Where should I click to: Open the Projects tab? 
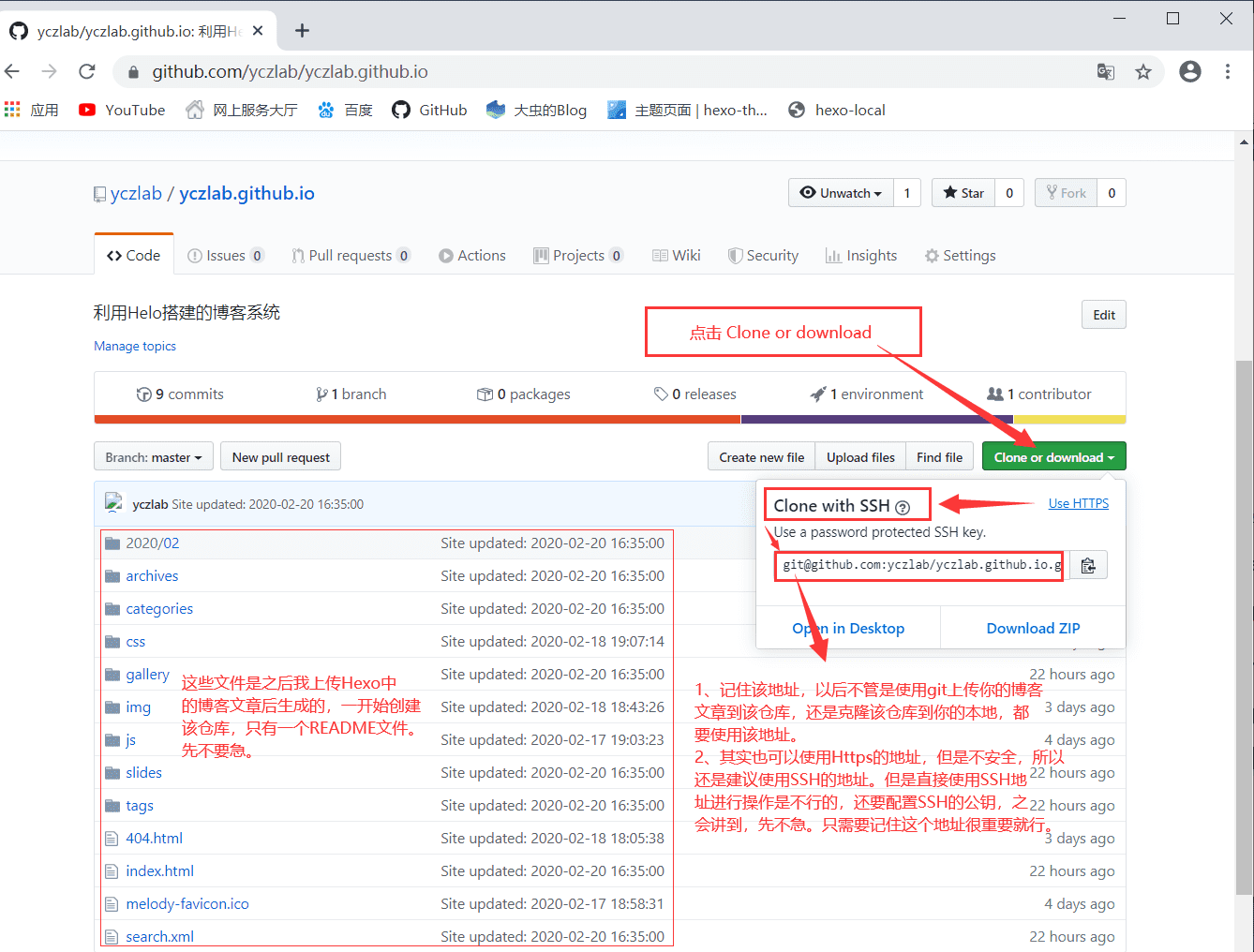pos(578,255)
